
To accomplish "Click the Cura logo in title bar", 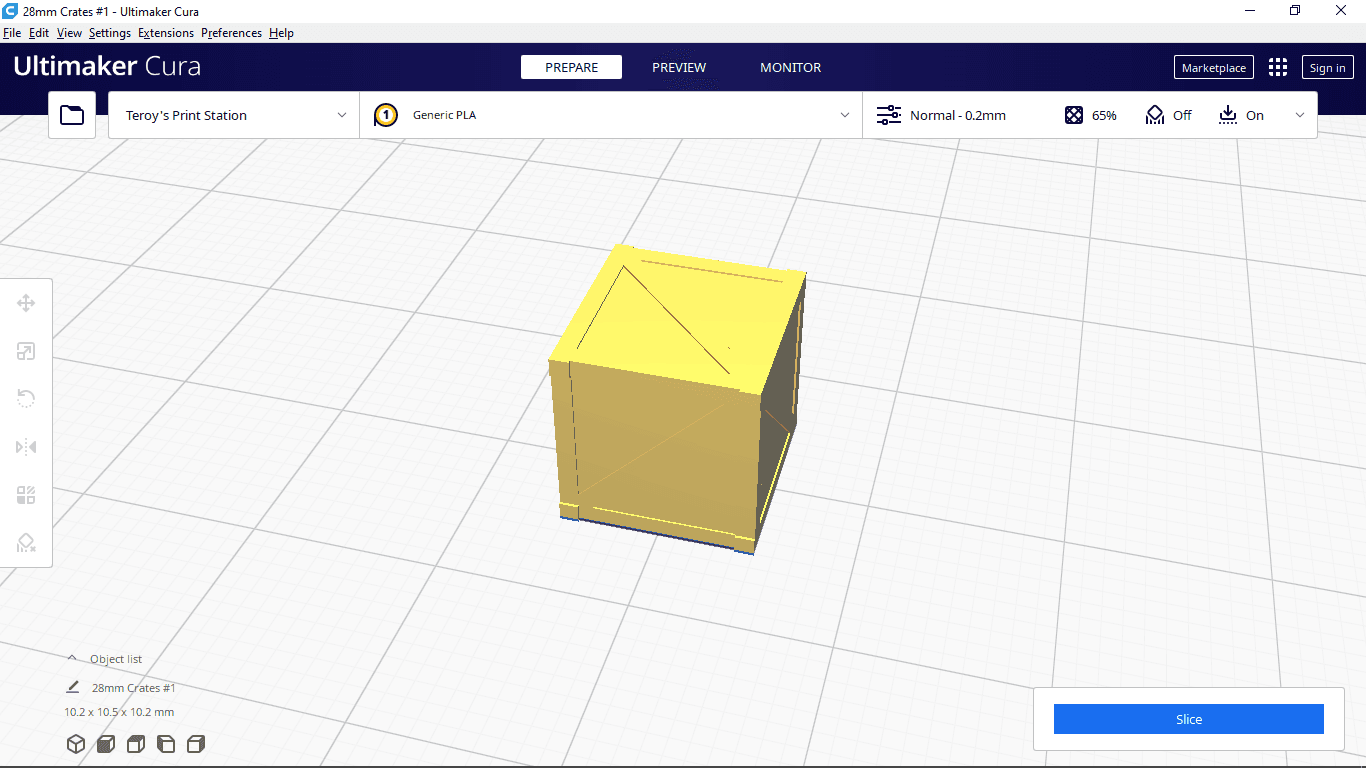I will click(11, 11).
